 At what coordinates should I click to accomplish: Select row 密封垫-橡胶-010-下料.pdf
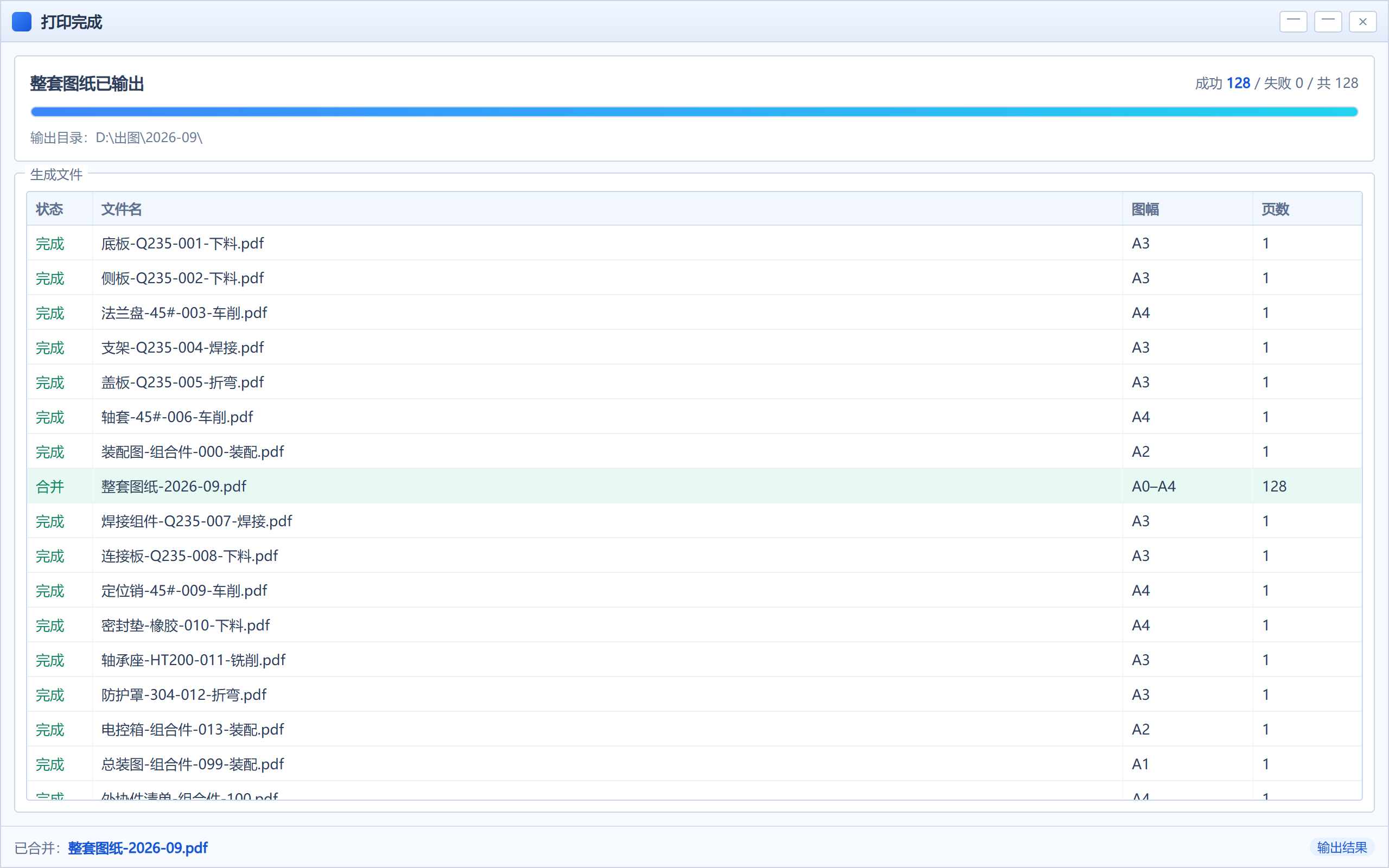coord(694,625)
